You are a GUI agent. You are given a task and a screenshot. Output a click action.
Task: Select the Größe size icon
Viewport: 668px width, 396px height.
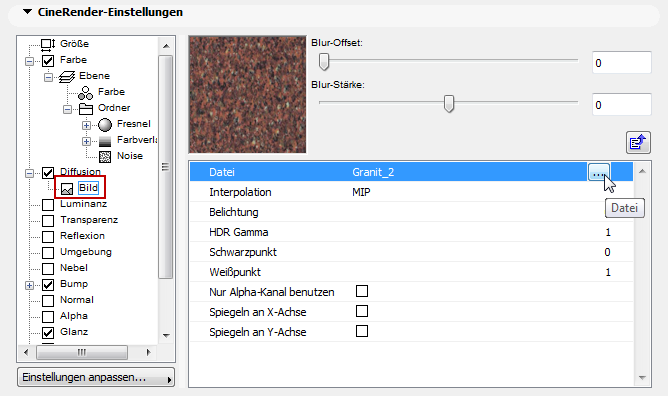click(x=48, y=44)
